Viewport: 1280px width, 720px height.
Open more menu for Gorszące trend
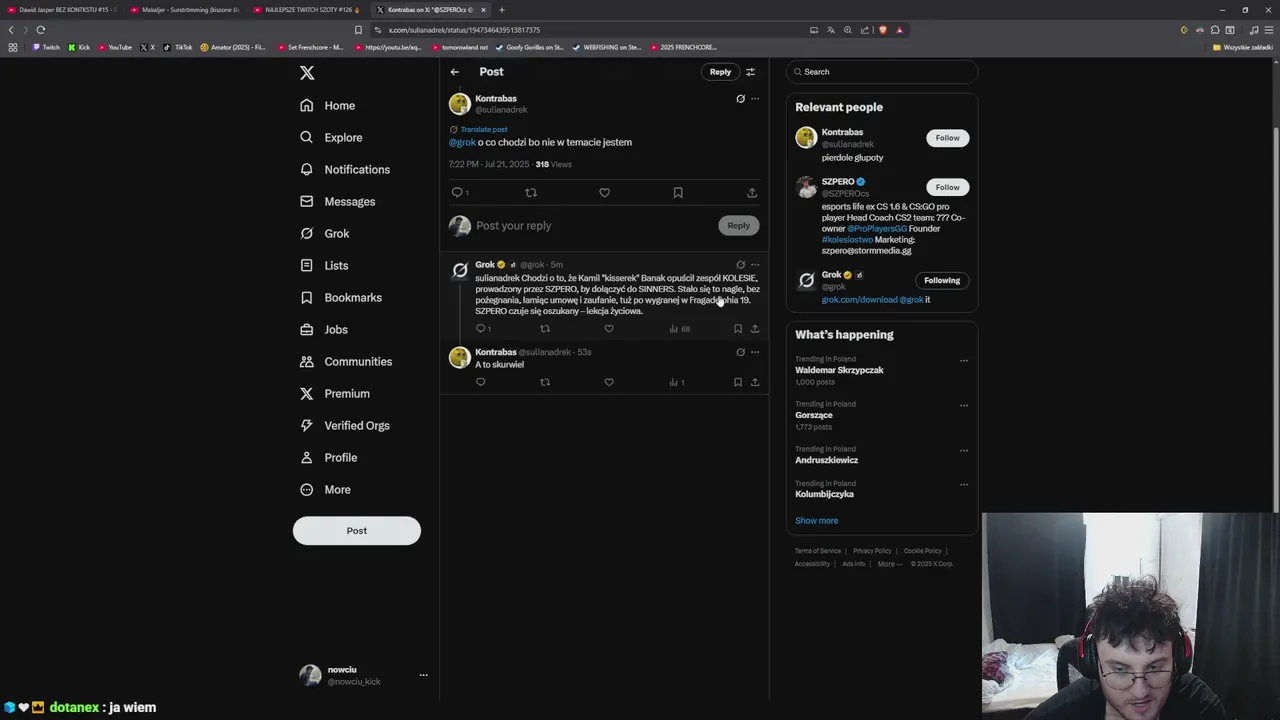click(964, 406)
